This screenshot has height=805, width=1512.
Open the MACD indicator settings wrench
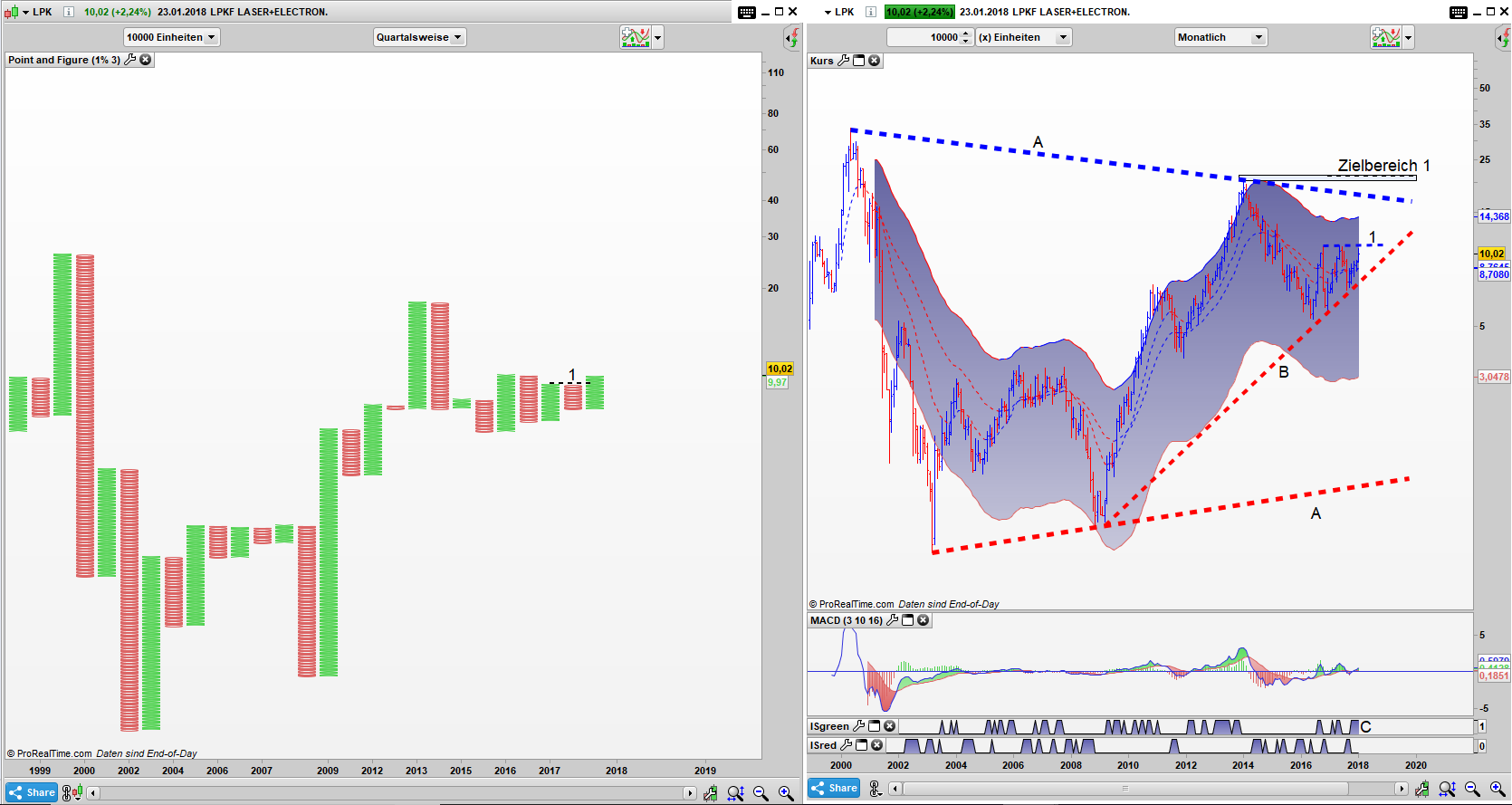coord(893,620)
